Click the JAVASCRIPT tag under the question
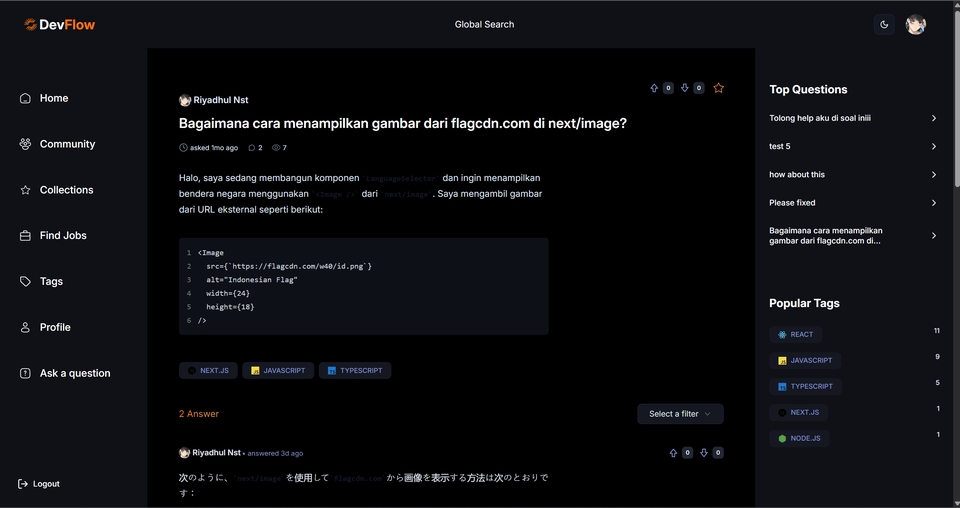Screen dimensions: 960x508 pyautogui.click(x=278, y=370)
